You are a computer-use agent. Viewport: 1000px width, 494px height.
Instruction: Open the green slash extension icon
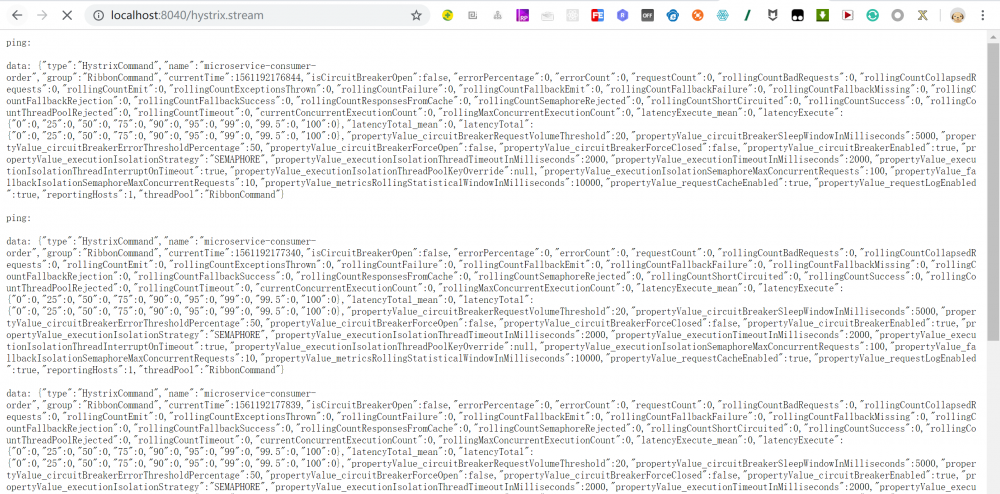coord(747,15)
